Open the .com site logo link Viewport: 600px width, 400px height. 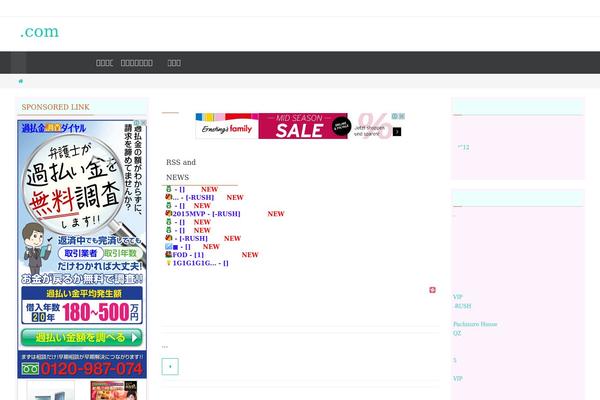pos(39,32)
